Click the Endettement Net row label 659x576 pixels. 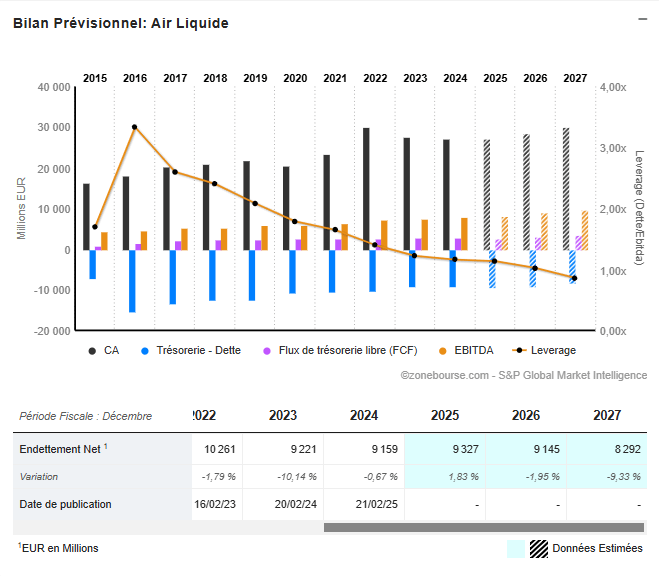(63, 449)
